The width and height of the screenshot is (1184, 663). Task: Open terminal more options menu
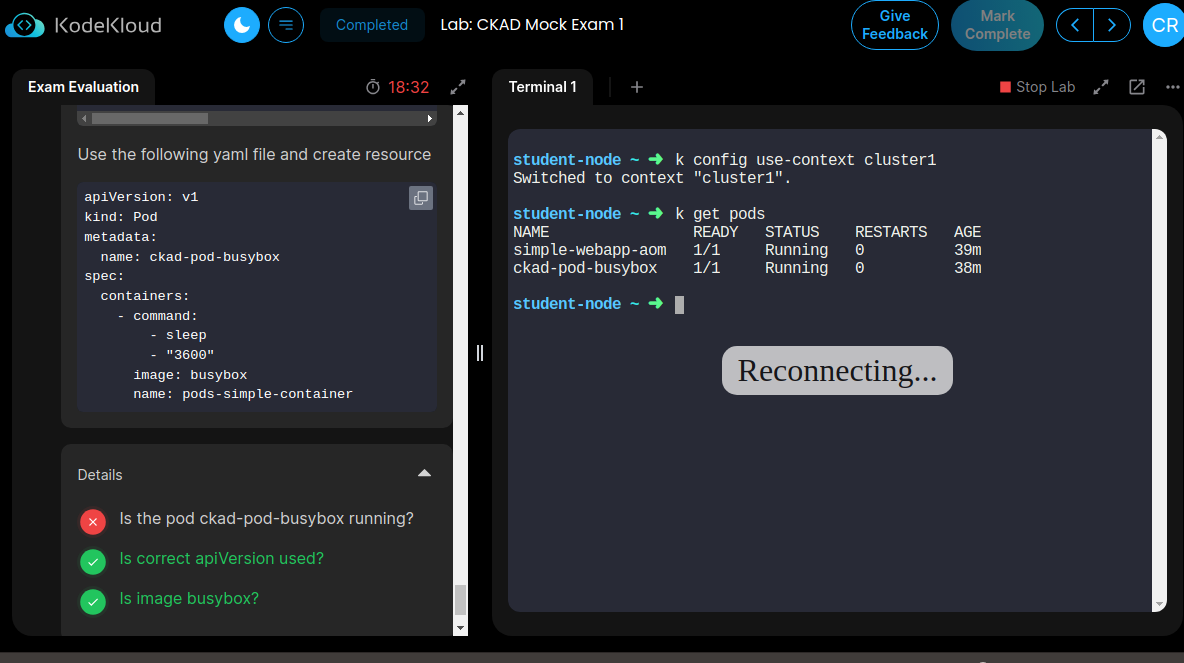point(1173,87)
